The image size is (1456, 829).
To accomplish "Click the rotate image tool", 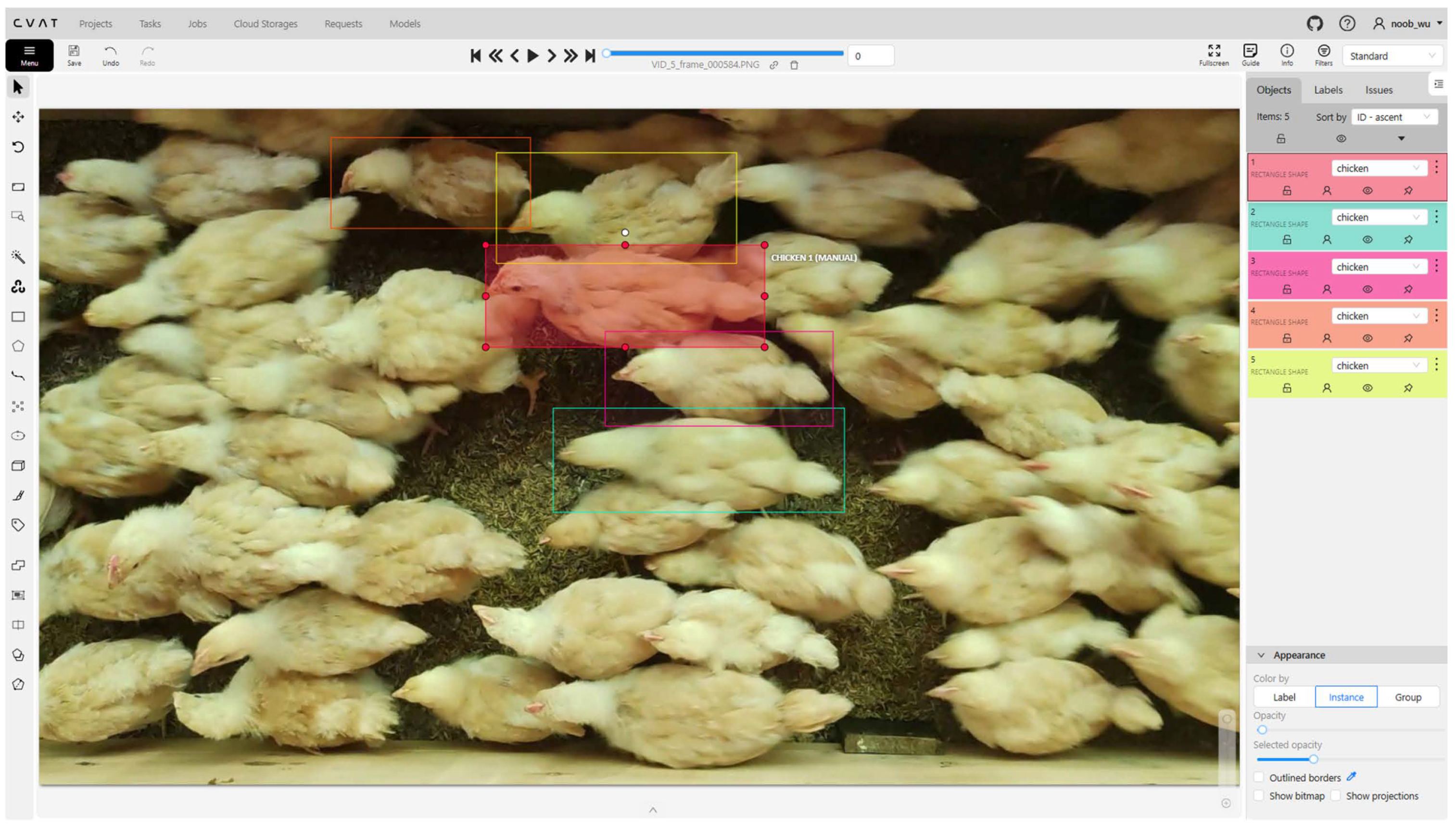I will (18, 147).
